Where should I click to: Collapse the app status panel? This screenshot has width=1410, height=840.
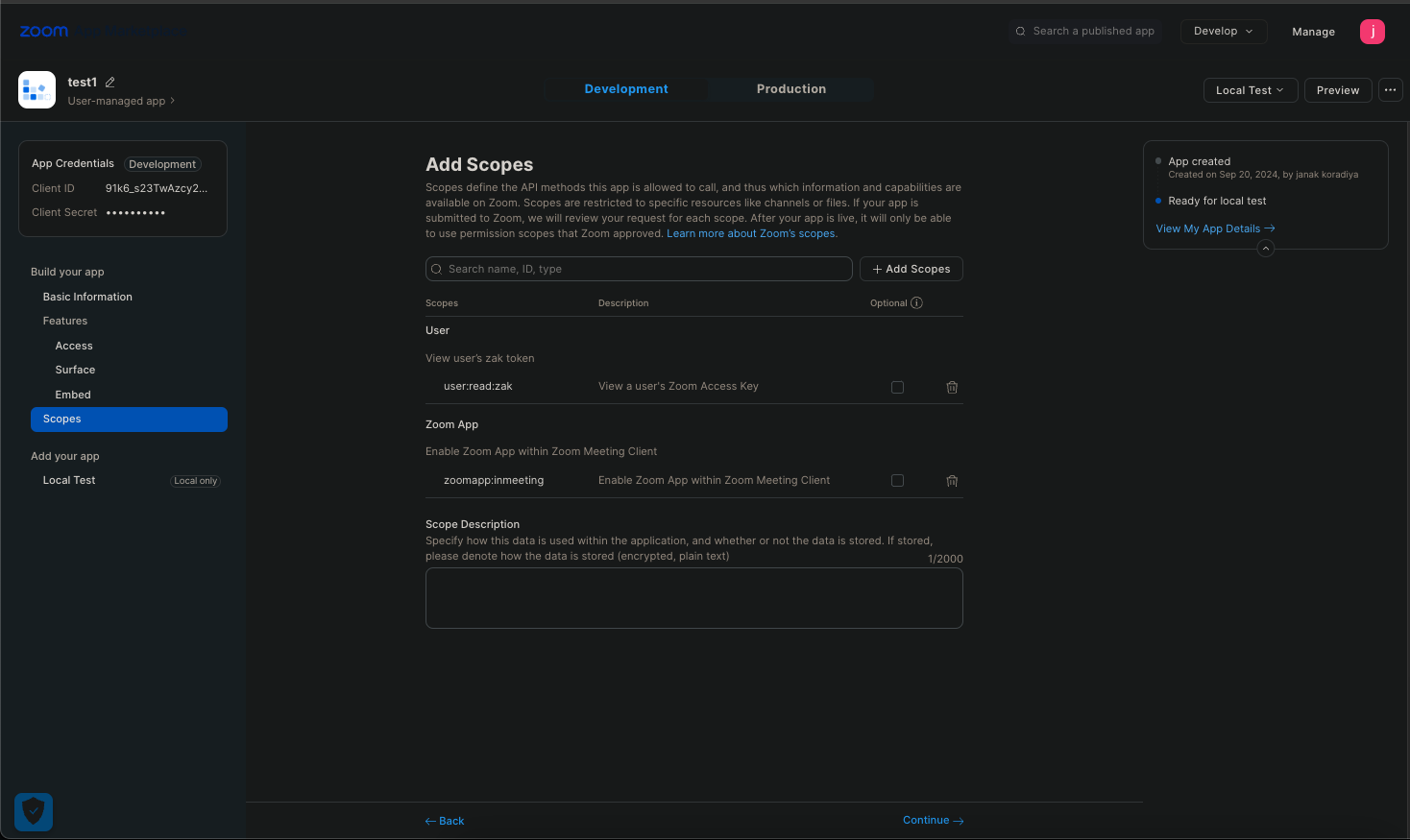click(1266, 249)
